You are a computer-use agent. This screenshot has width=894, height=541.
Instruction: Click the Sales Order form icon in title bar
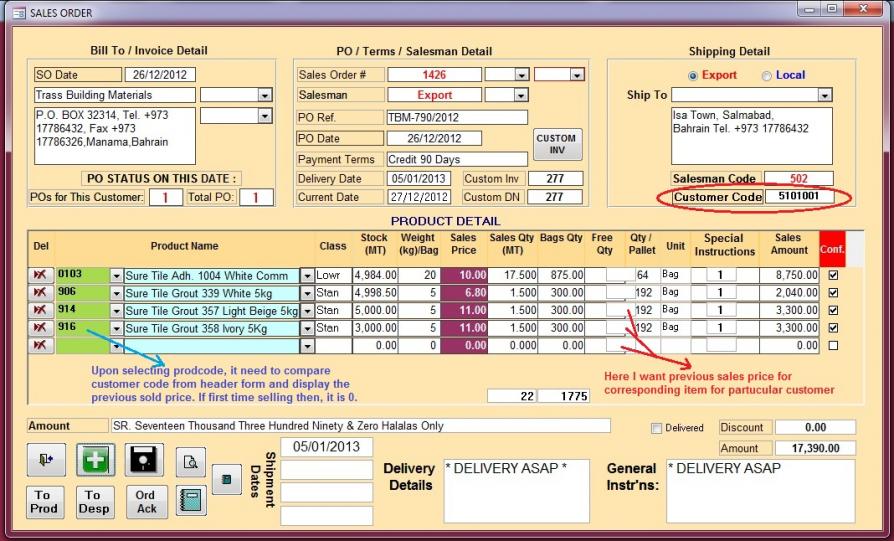(19, 13)
